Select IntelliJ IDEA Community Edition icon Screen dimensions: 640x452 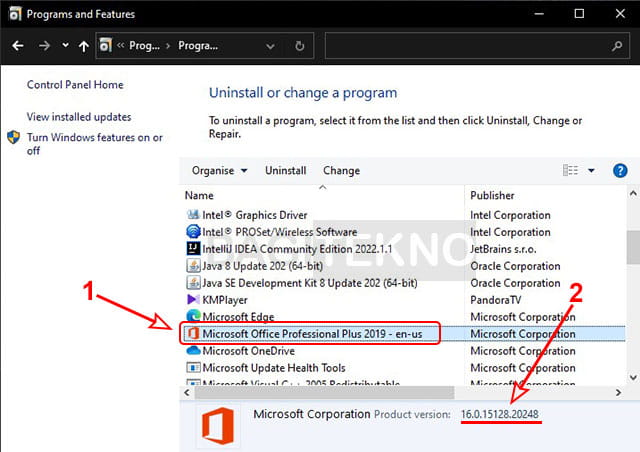click(193, 248)
